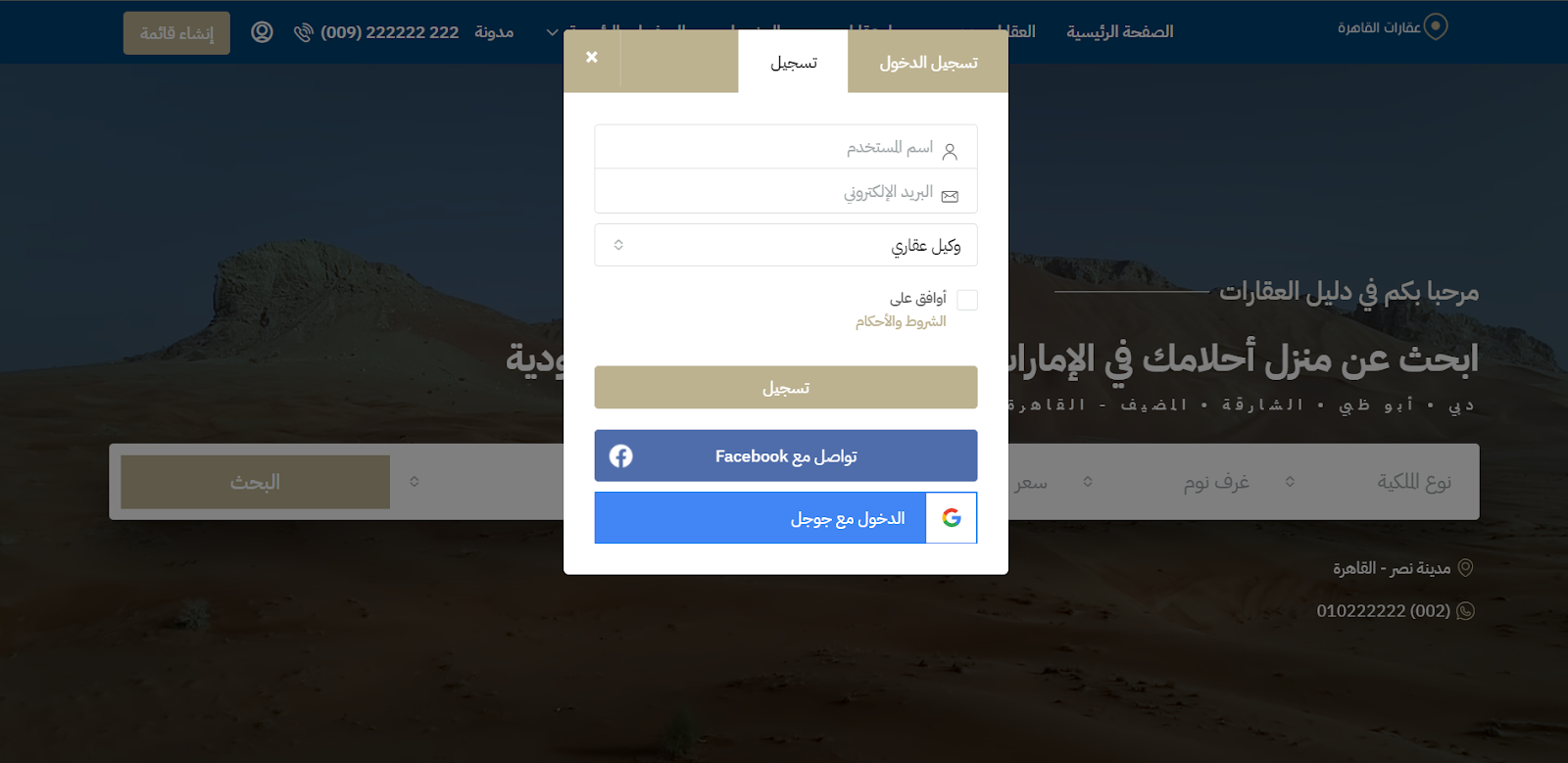Open the user account icon in the header
The height and width of the screenshot is (763, 1568).
pos(262,32)
